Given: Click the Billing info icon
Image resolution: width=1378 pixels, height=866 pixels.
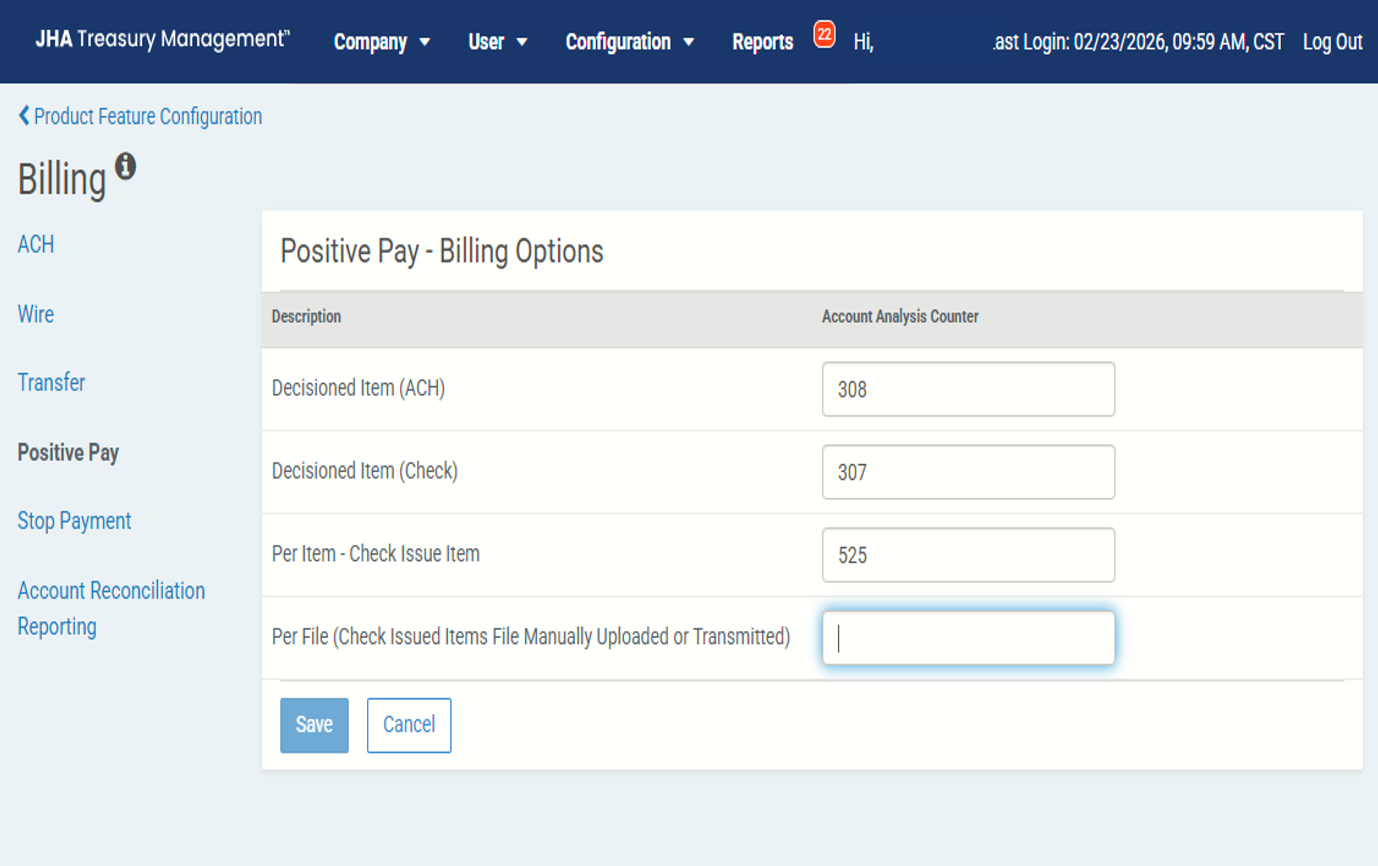Looking at the screenshot, I should pos(125,166).
